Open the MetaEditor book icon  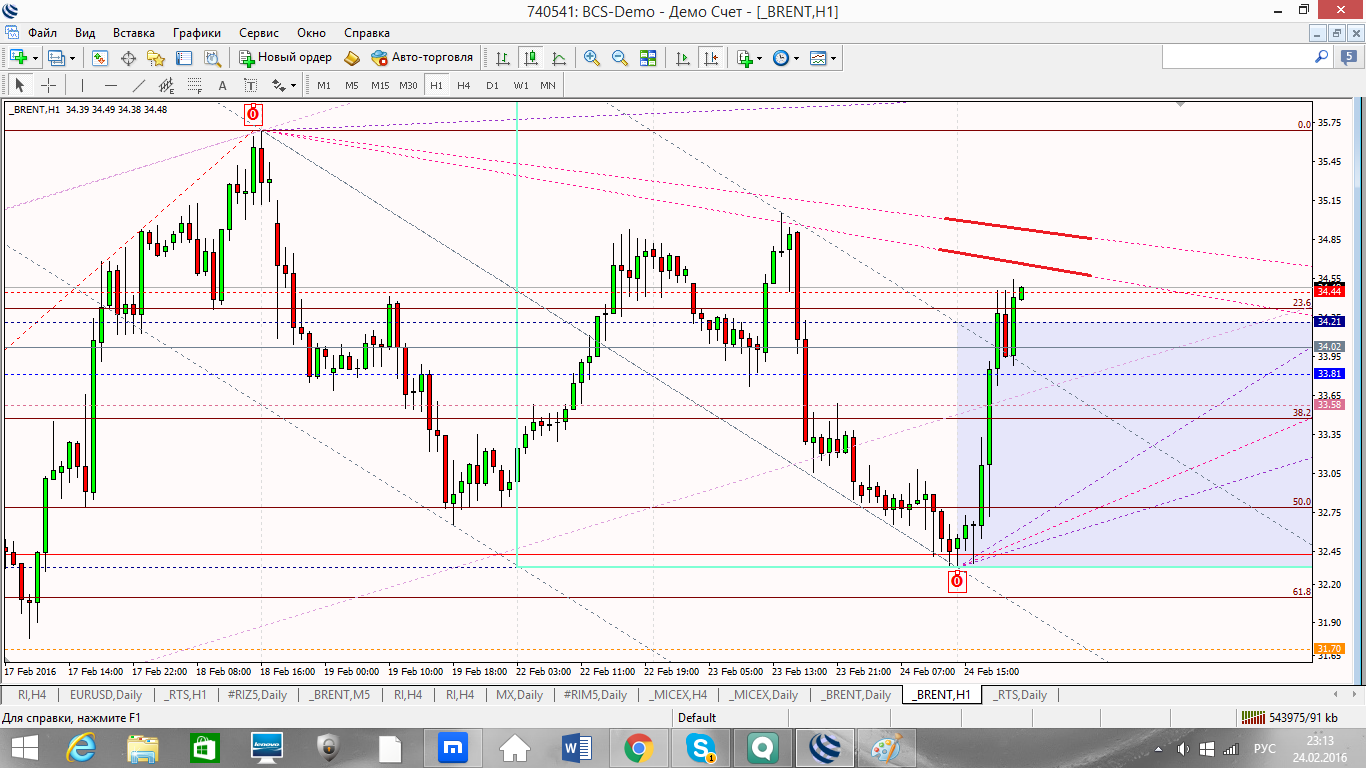click(x=352, y=58)
